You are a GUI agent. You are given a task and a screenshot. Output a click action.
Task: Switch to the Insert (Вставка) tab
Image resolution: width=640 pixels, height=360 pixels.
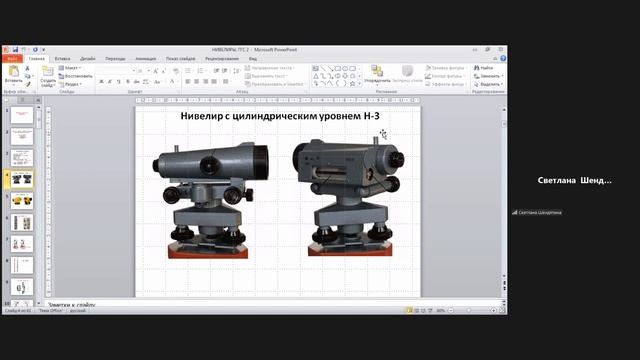[62, 59]
